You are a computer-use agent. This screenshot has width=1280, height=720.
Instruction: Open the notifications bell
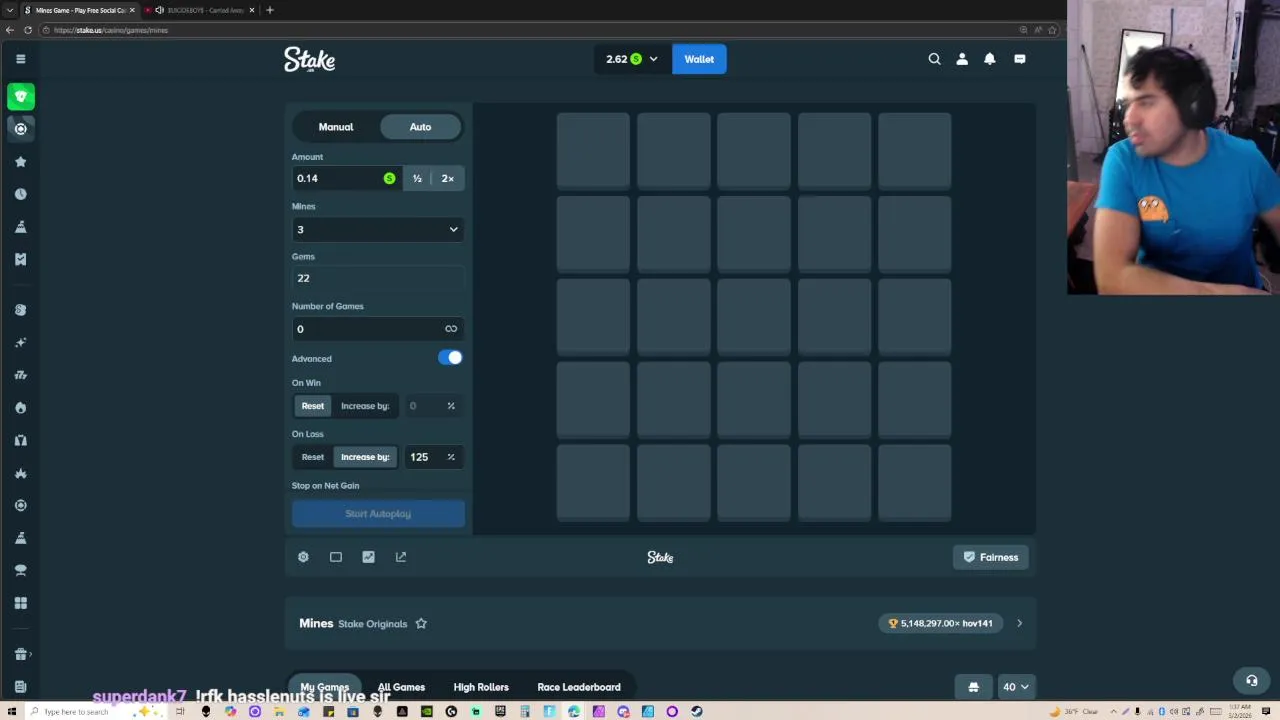(990, 59)
